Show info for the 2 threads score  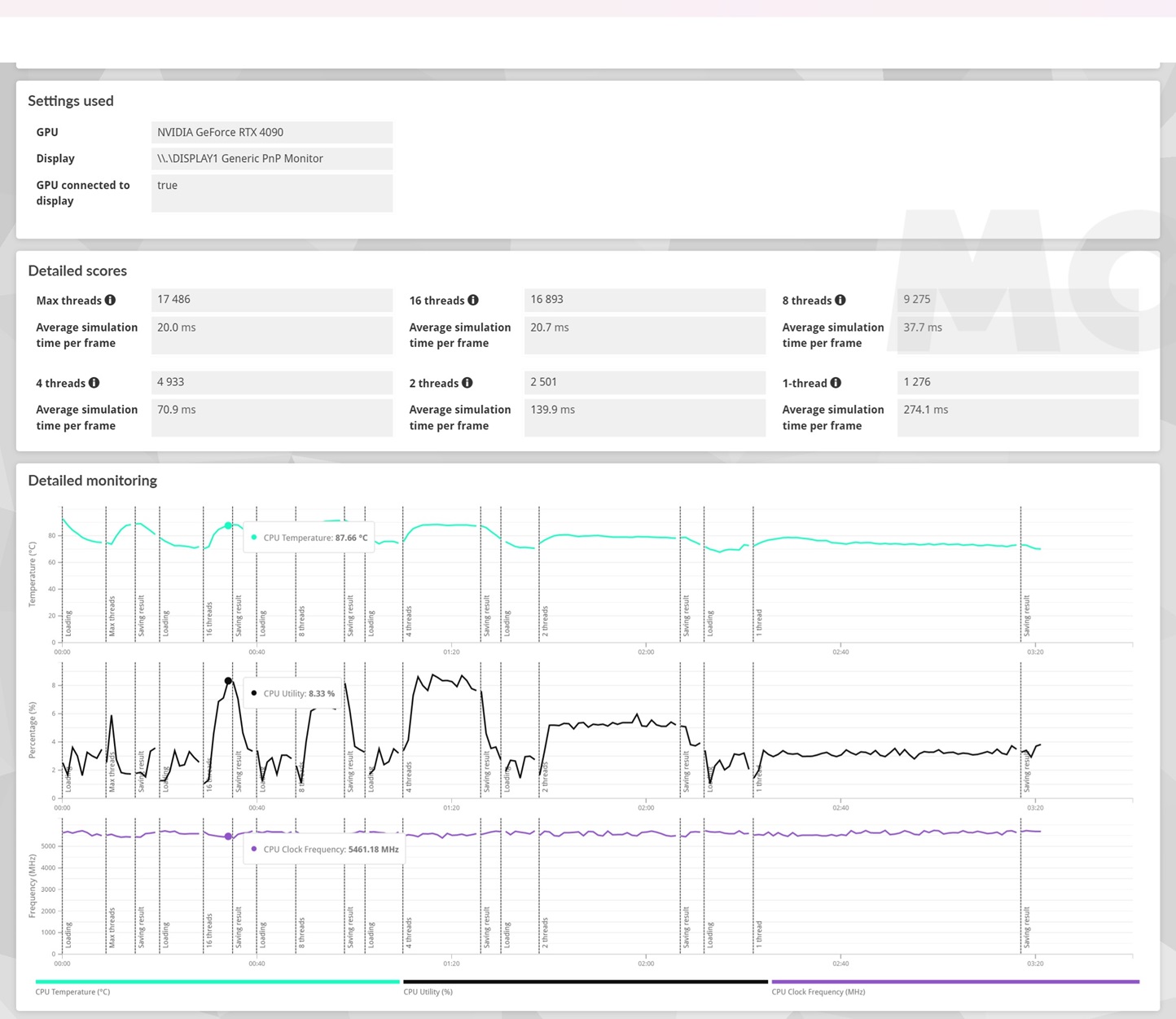(467, 383)
